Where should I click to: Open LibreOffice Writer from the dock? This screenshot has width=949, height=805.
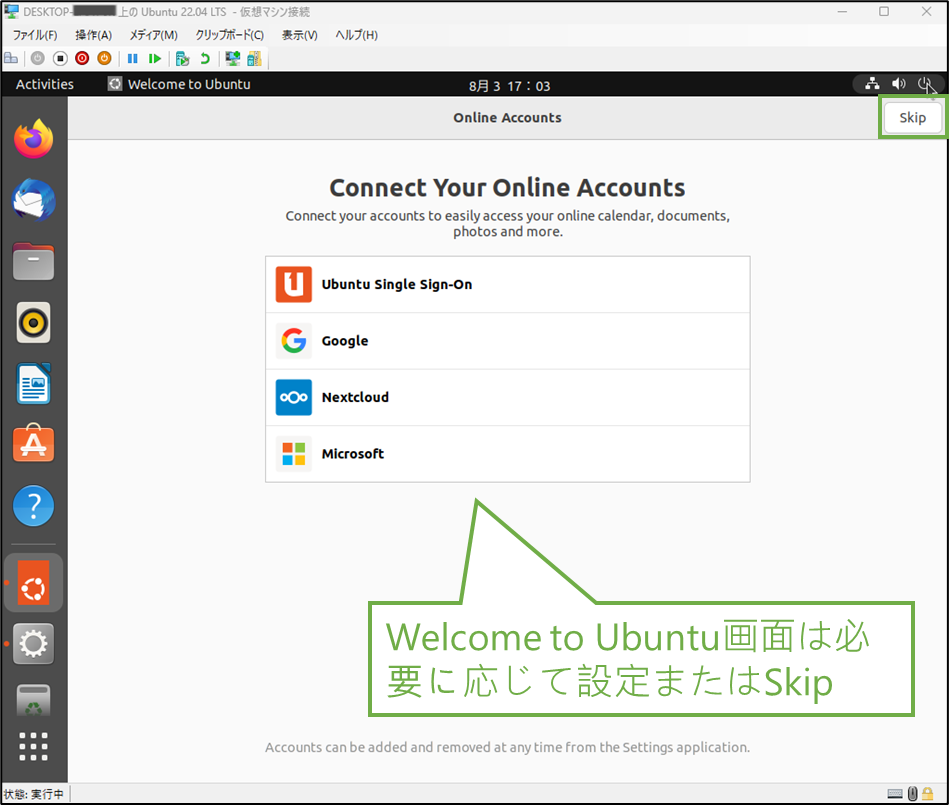click(33, 383)
